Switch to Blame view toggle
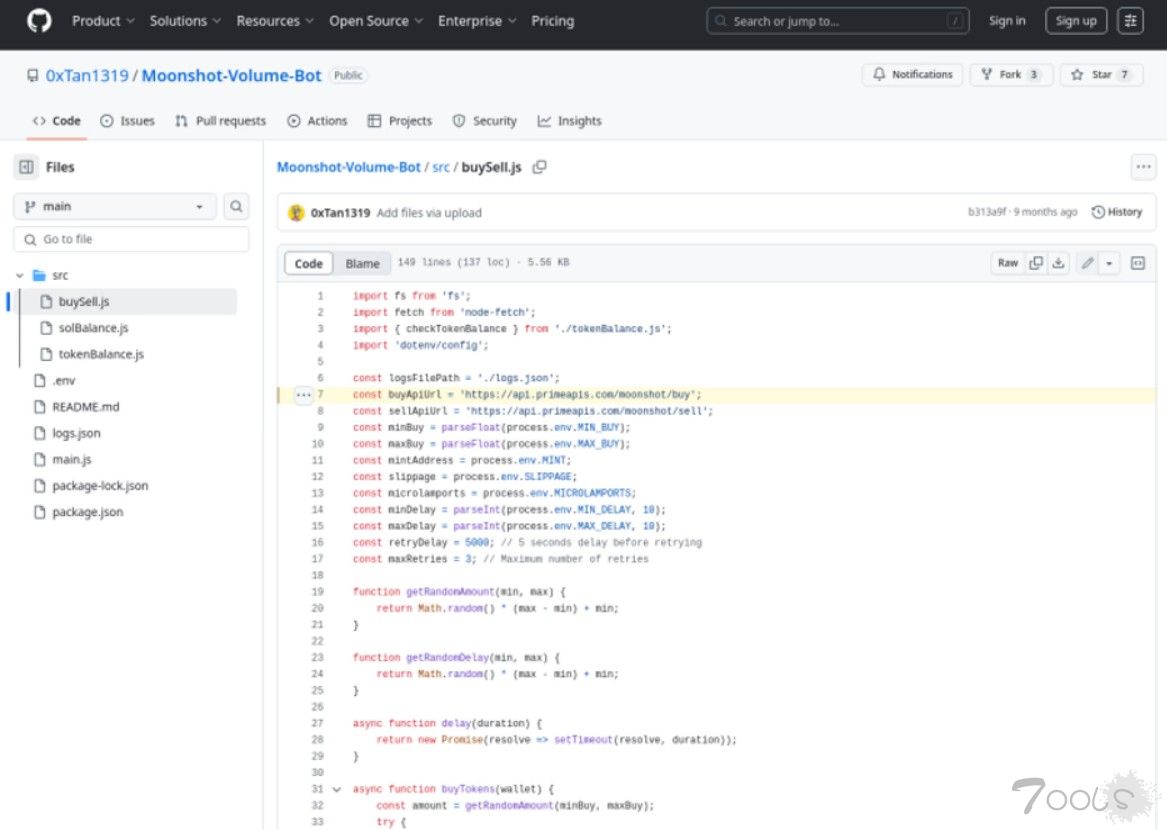This screenshot has height=830, width=1167. coord(362,263)
